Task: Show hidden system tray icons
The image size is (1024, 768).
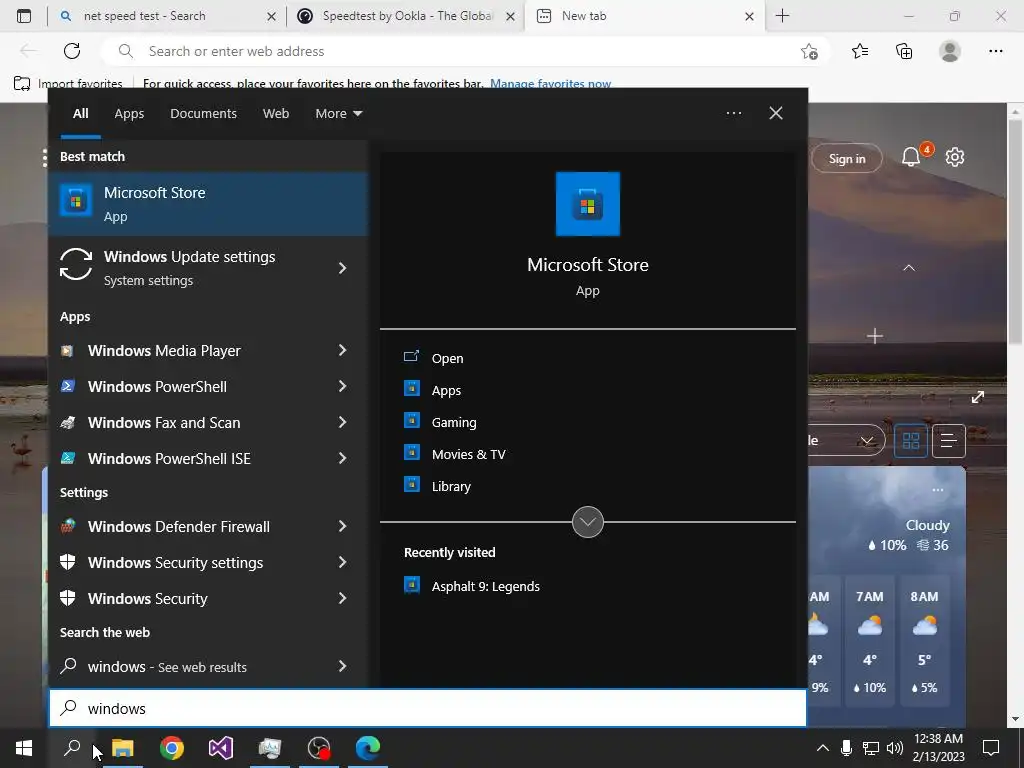Action: pyautogui.click(x=823, y=748)
